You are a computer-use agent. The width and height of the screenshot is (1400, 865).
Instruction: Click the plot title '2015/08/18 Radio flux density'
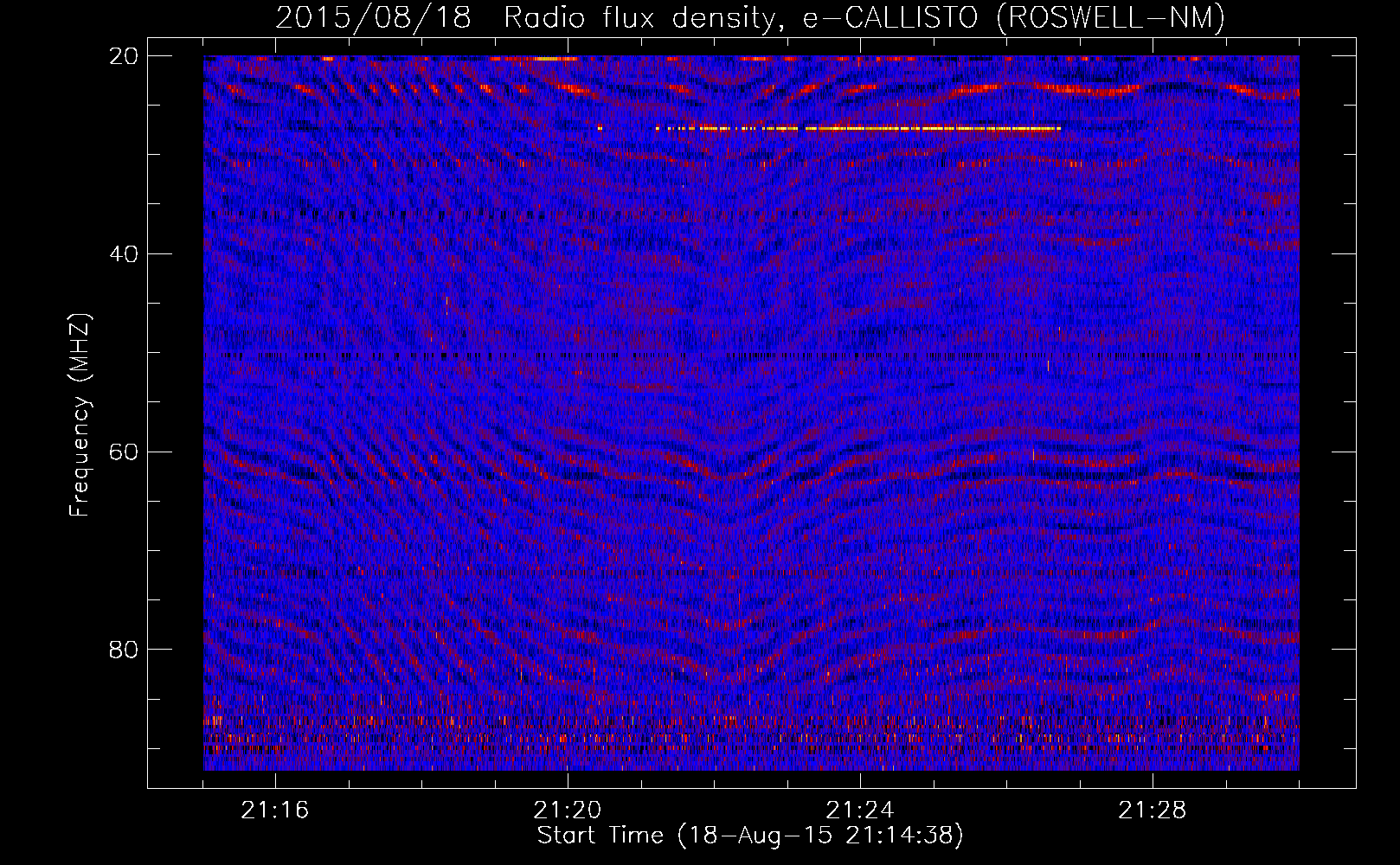(x=750, y=17)
